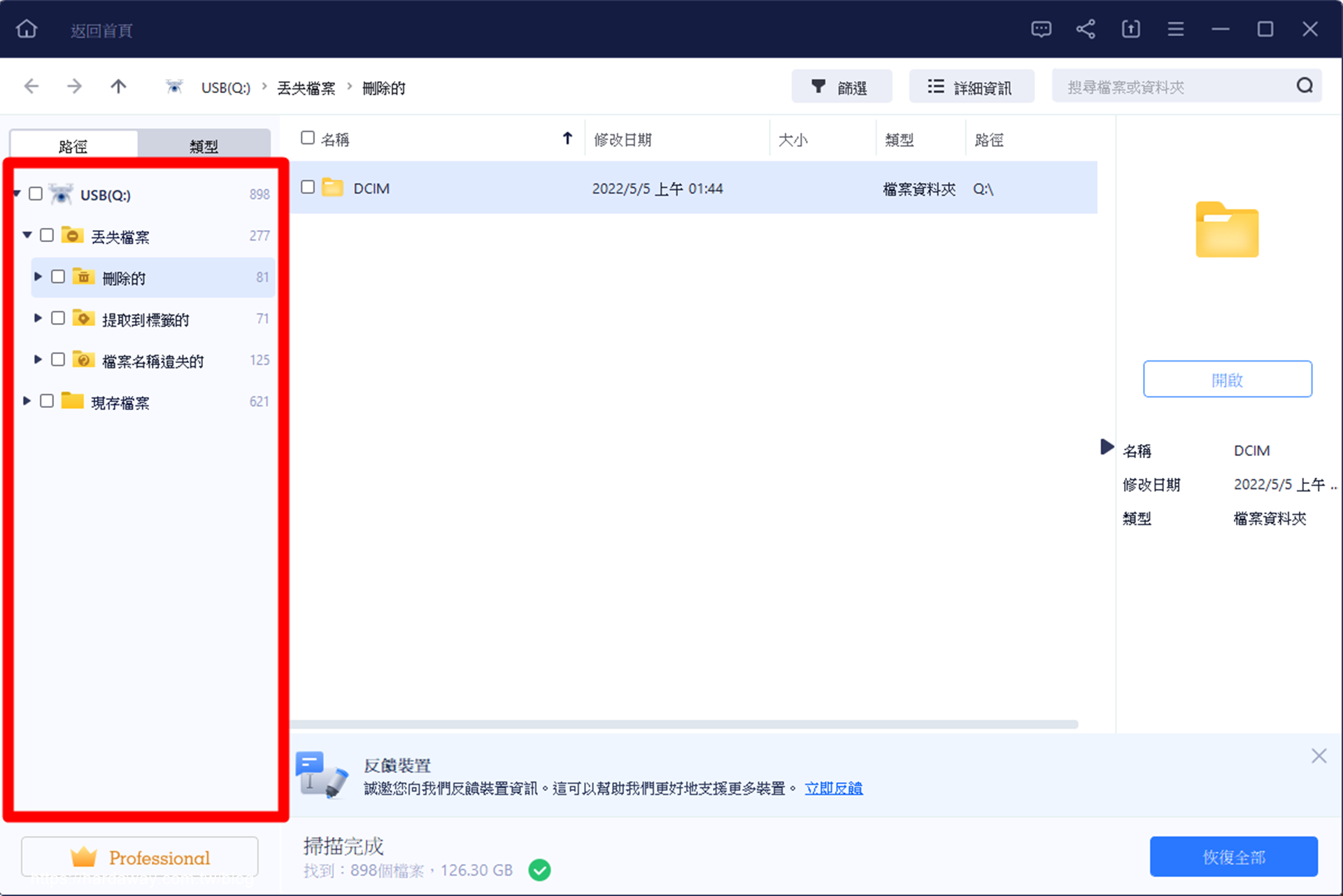Open the 立即反饋 link
This screenshot has width=1343, height=896.
pyautogui.click(x=834, y=788)
